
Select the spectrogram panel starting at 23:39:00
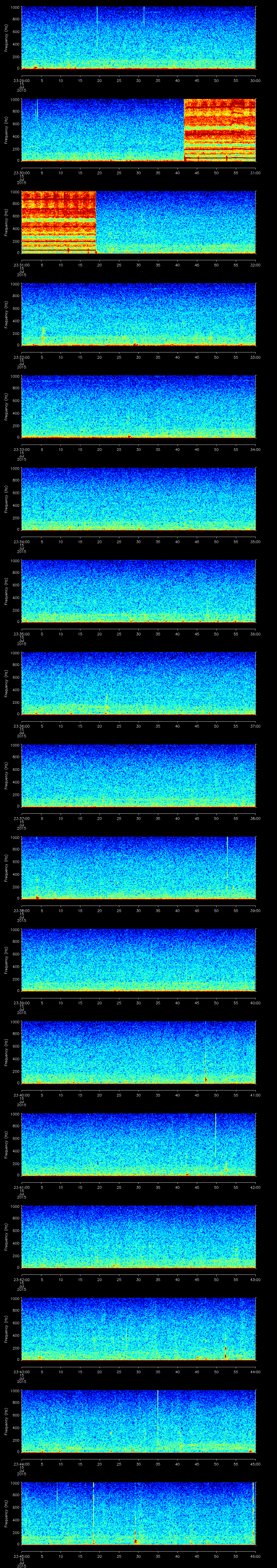(x=138, y=960)
